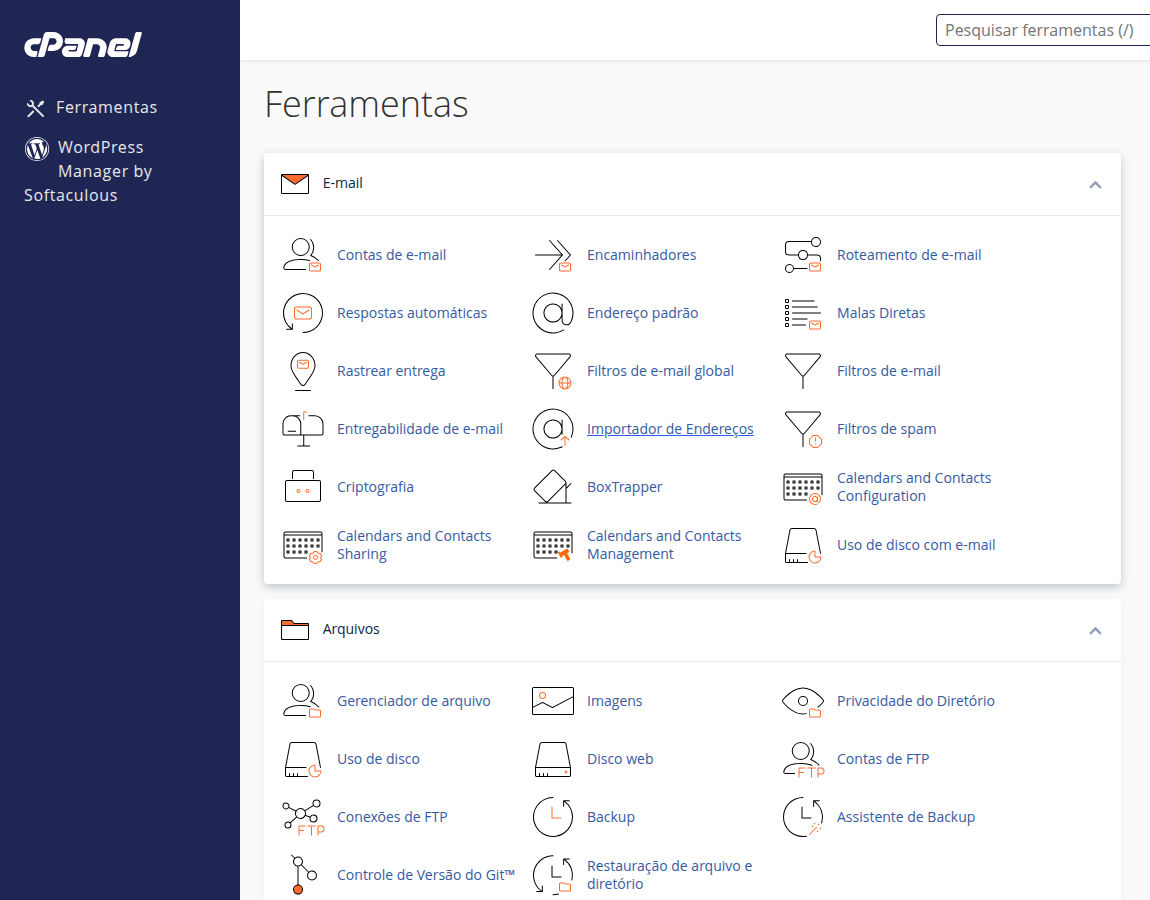This screenshot has height=900, width=1150.
Task: Open the Respostas automáticas link
Action: pos(411,313)
